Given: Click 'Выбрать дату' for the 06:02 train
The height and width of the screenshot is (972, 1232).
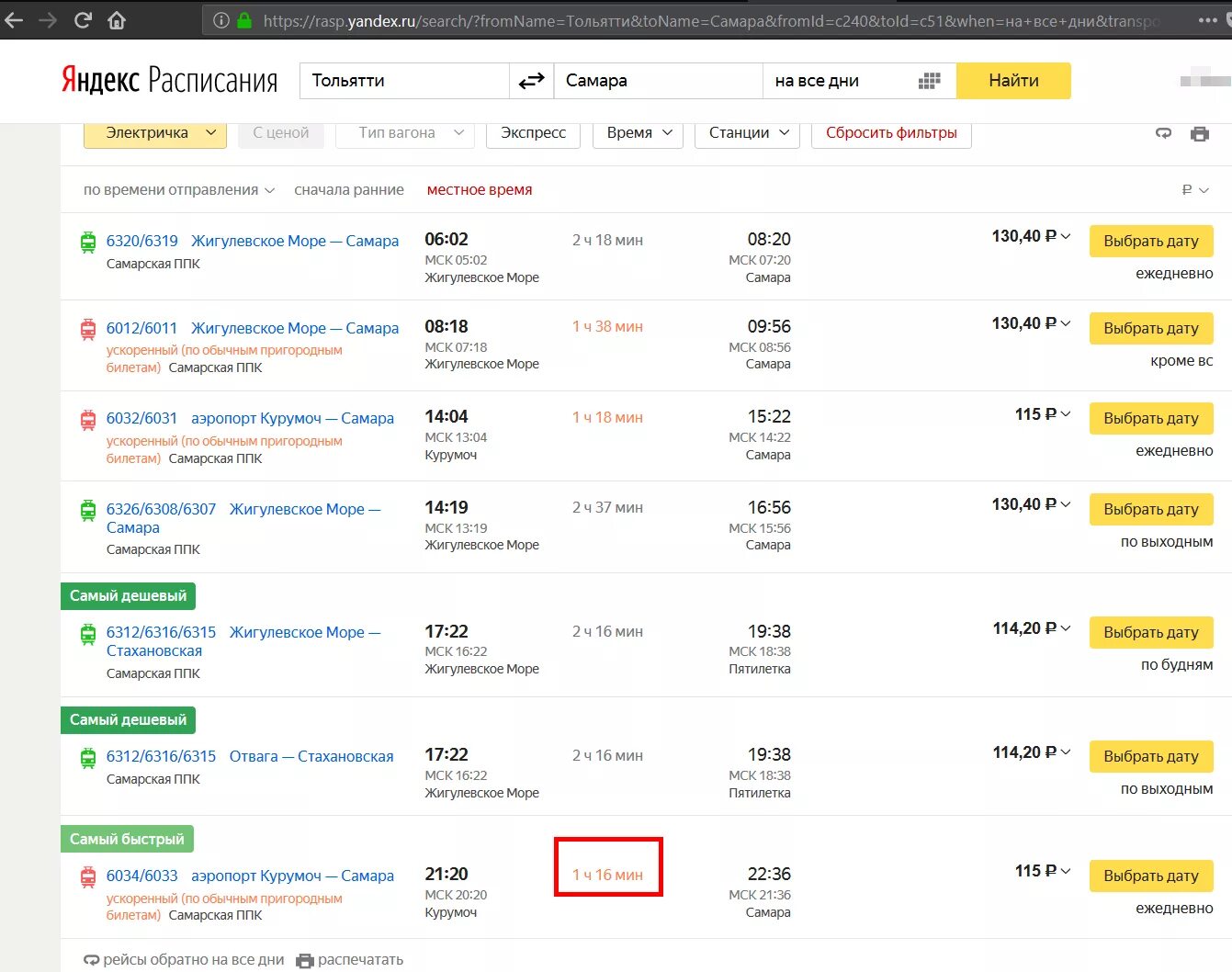Looking at the screenshot, I should click(1151, 241).
